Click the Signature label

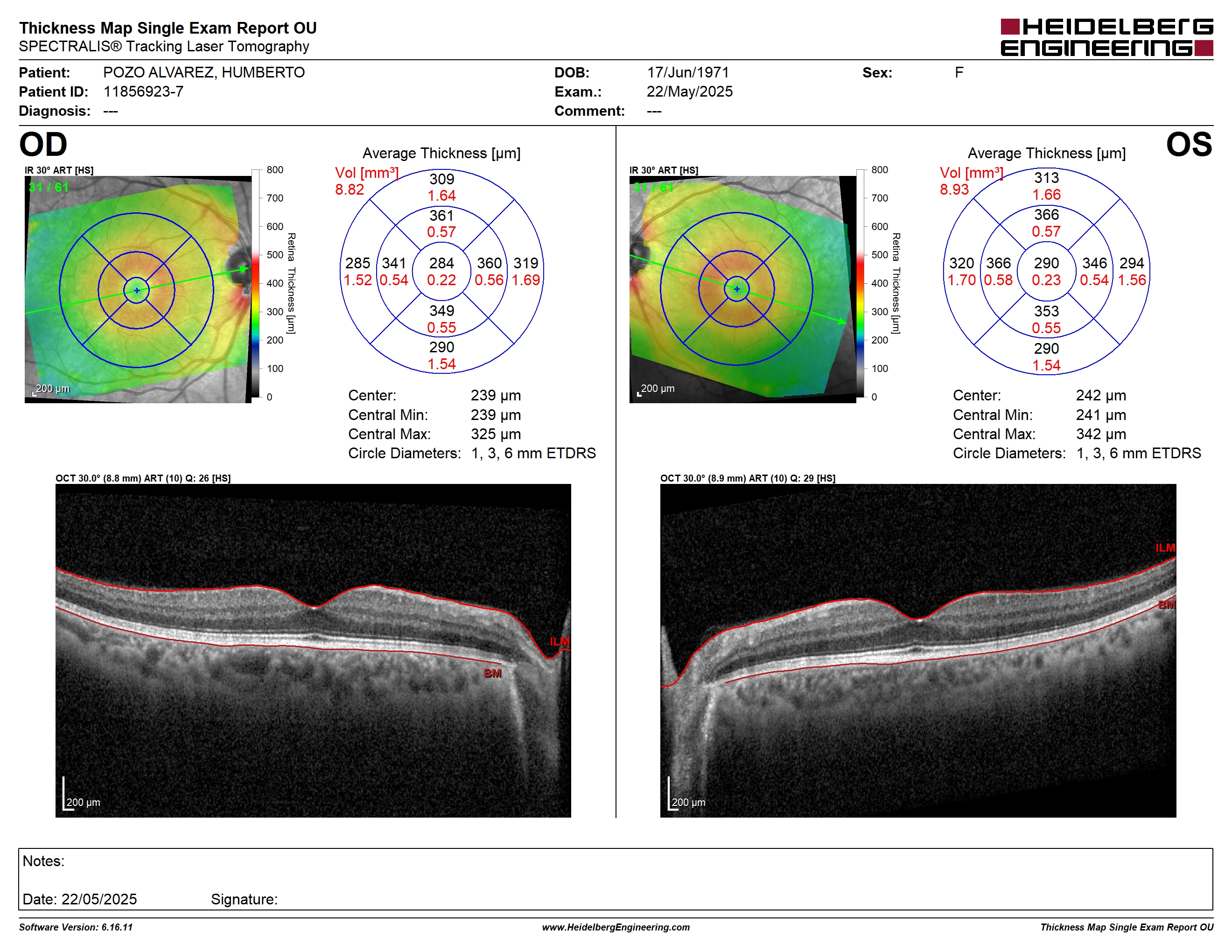244,899
